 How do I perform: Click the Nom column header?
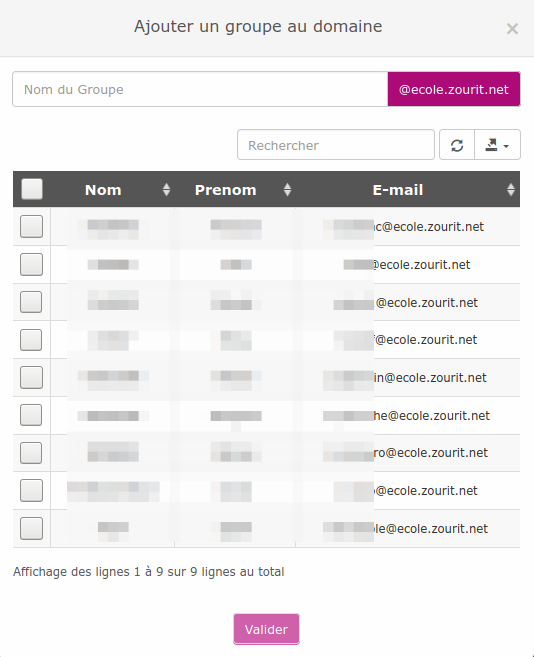pyautogui.click(x=103, y=190)
